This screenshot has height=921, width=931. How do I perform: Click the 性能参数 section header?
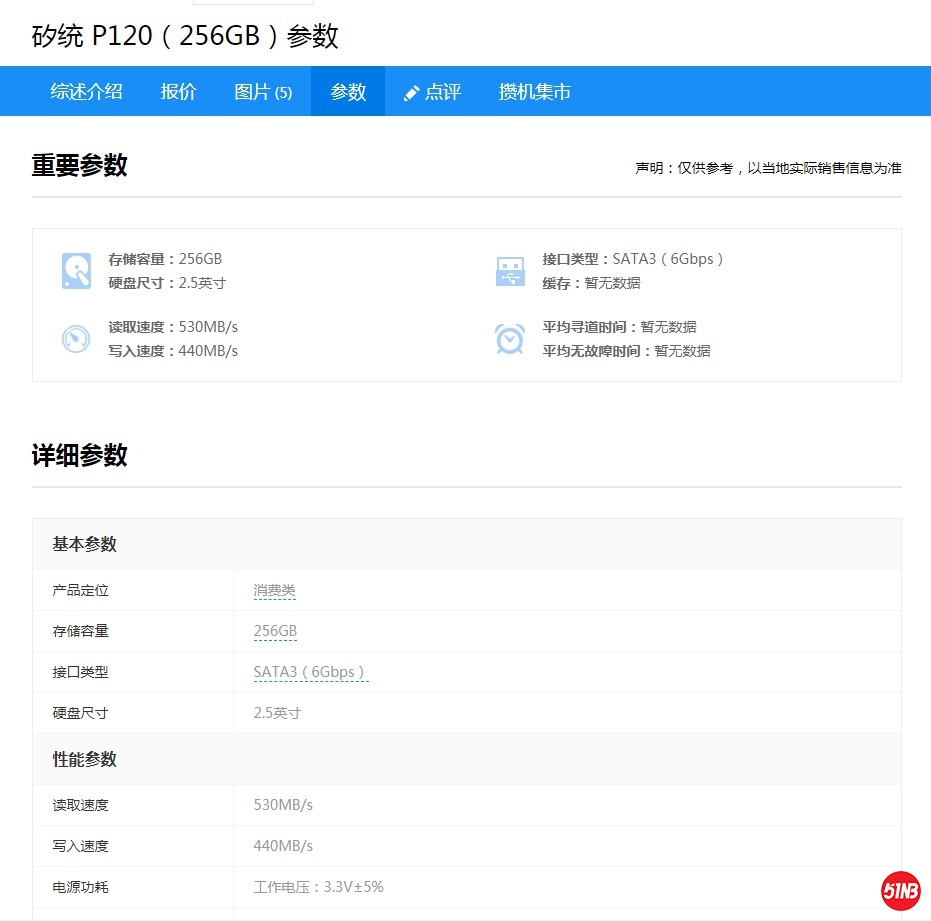(x=85, y=759)
